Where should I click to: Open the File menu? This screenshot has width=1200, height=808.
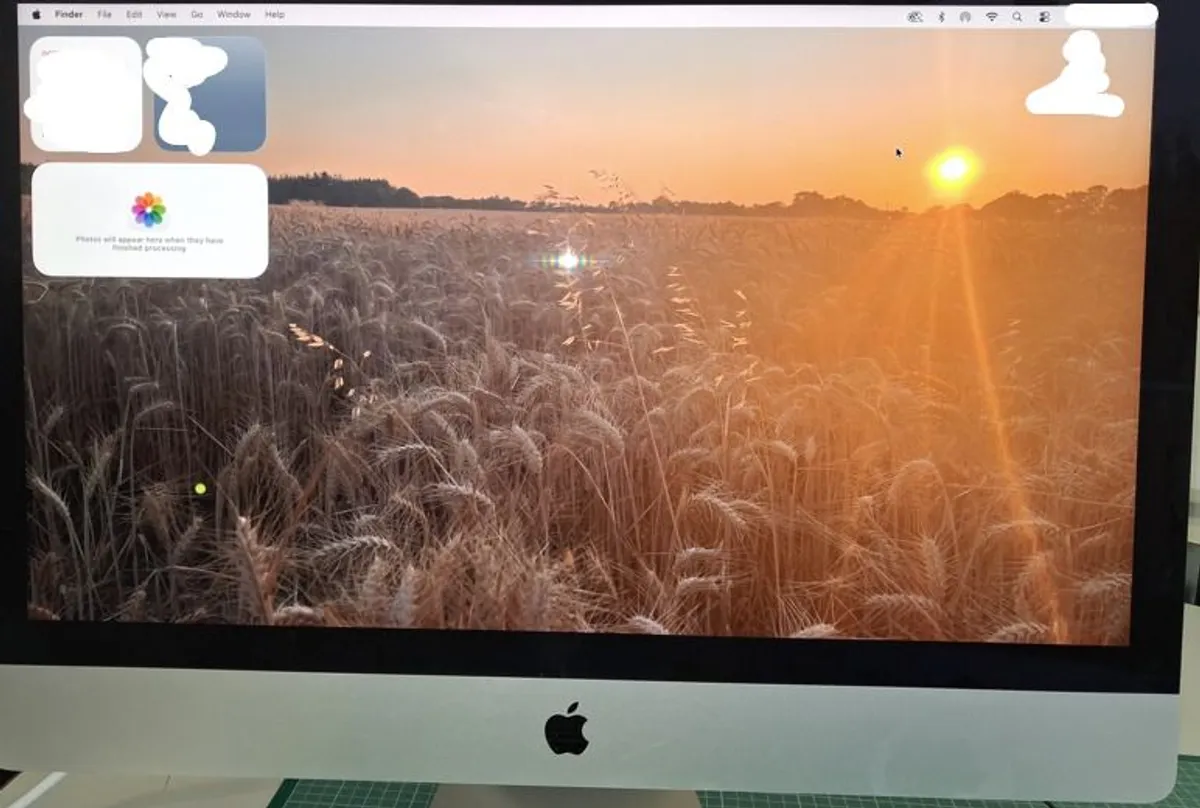click(105, 15)
